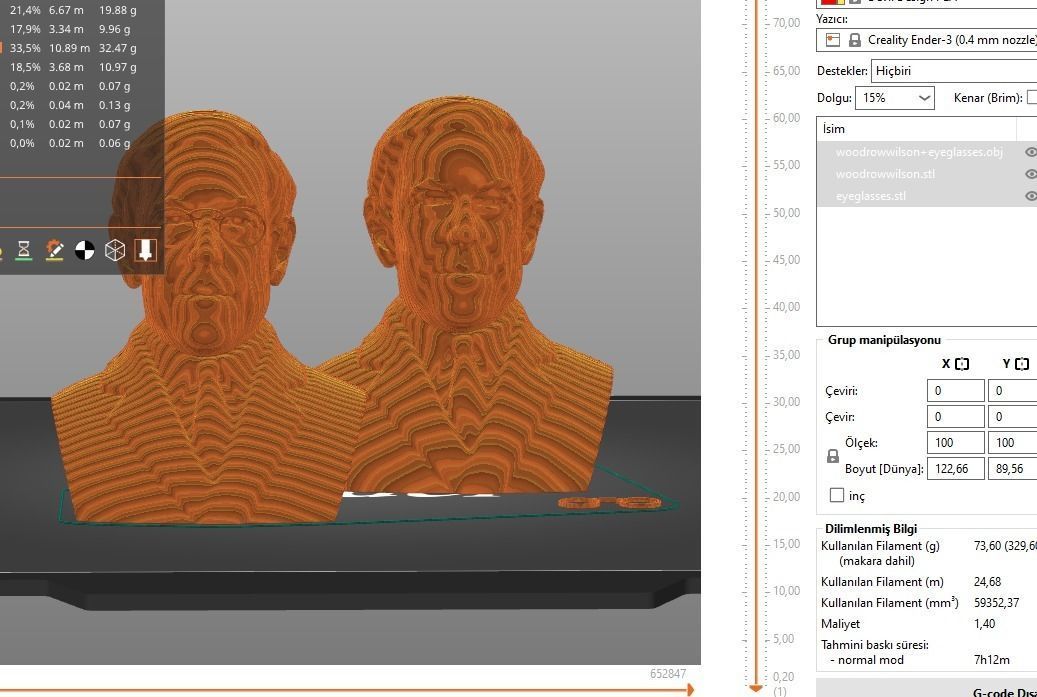Toggle the nozzle tool marker arrow icon
1037x697 pixels.
[145, 250]
